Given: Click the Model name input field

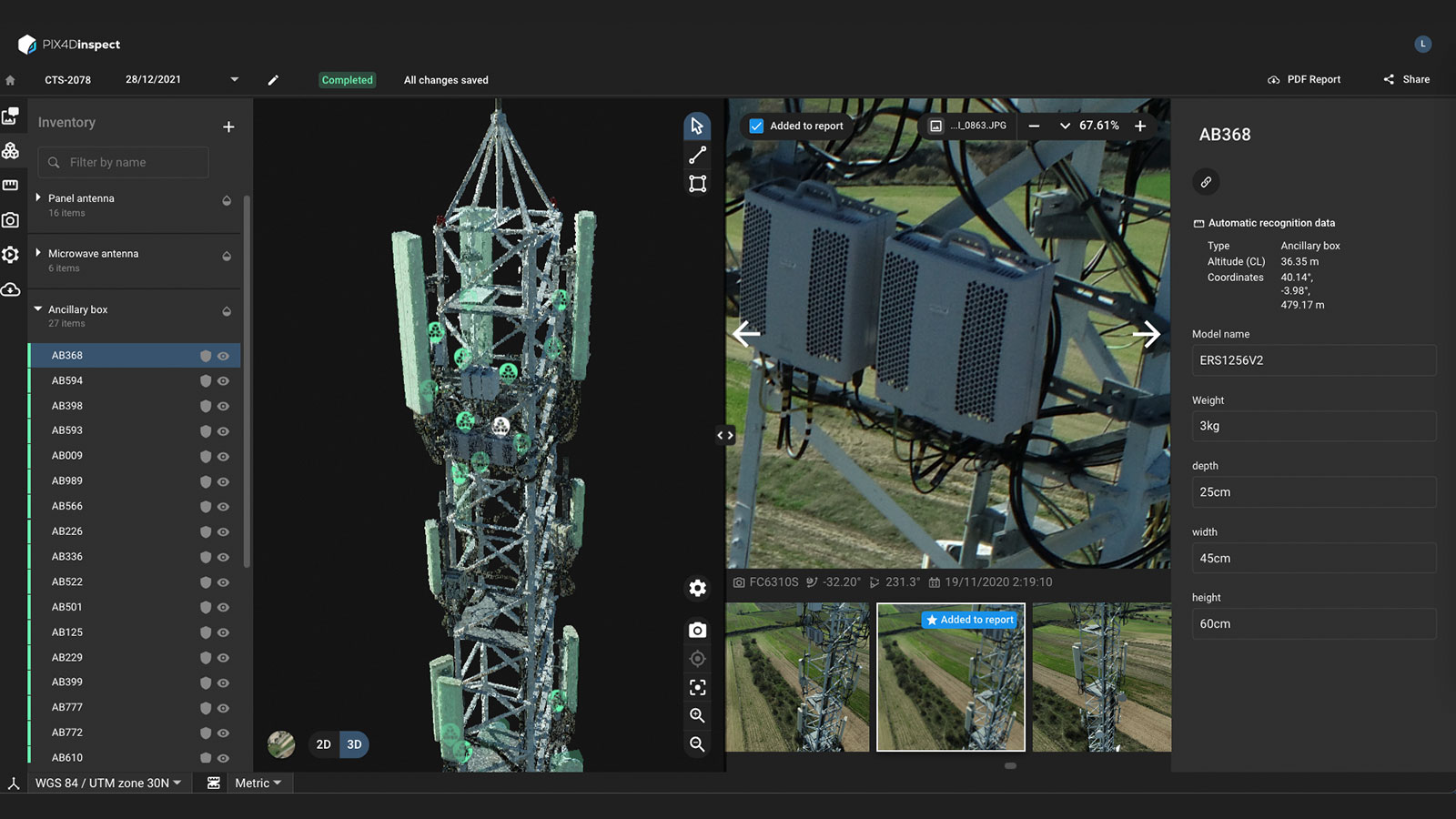Looking at the screenshot, I should pyautogui.click(x=1313, y=360).
